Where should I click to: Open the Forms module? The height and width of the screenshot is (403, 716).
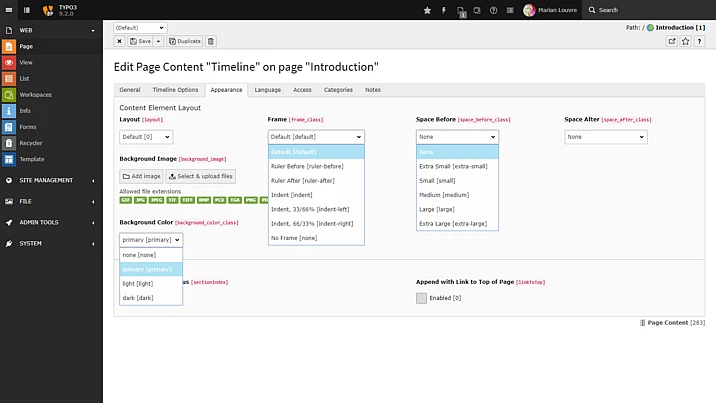click(26, 127)
